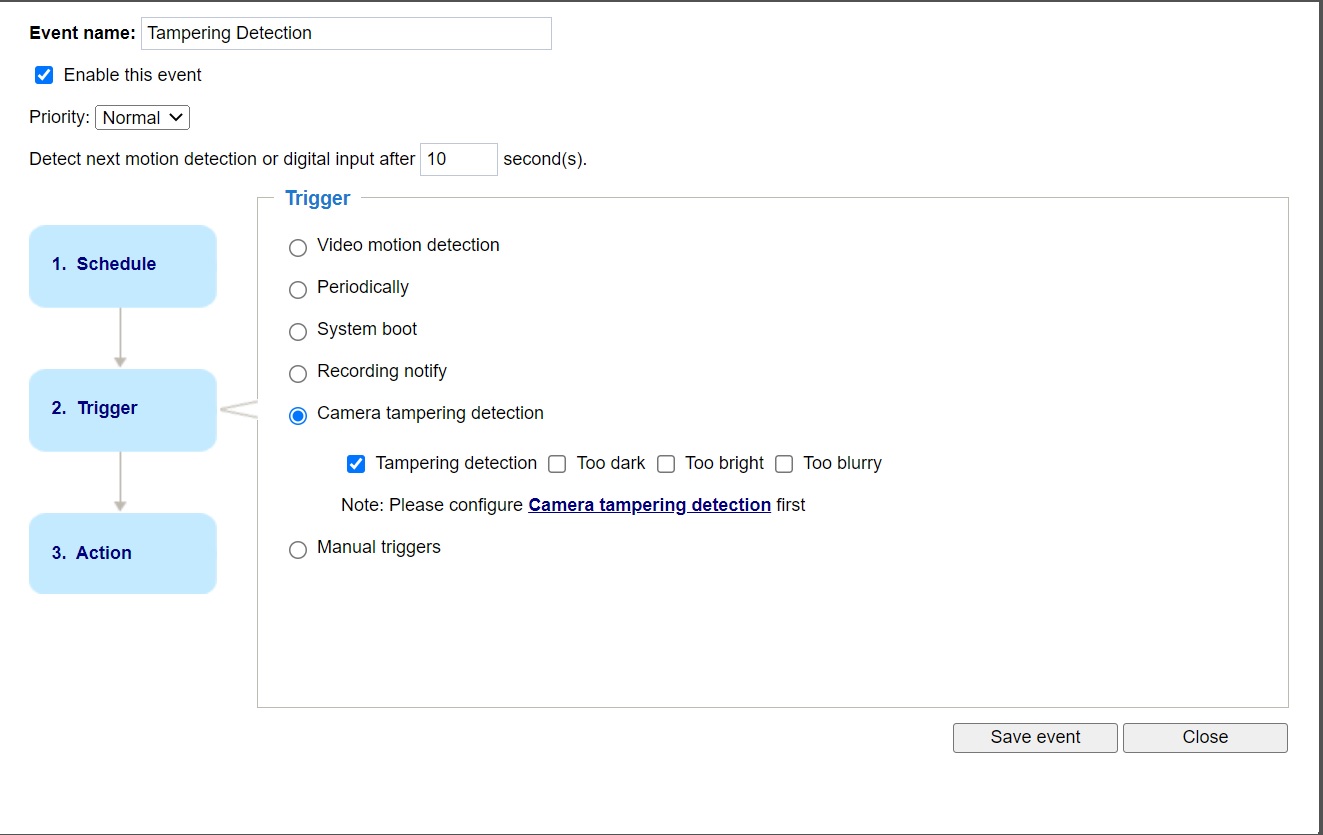The height and width of the screenshot is (835, 1323).
Task: Open the Trigger step
Action: click(x=122, y=408)
